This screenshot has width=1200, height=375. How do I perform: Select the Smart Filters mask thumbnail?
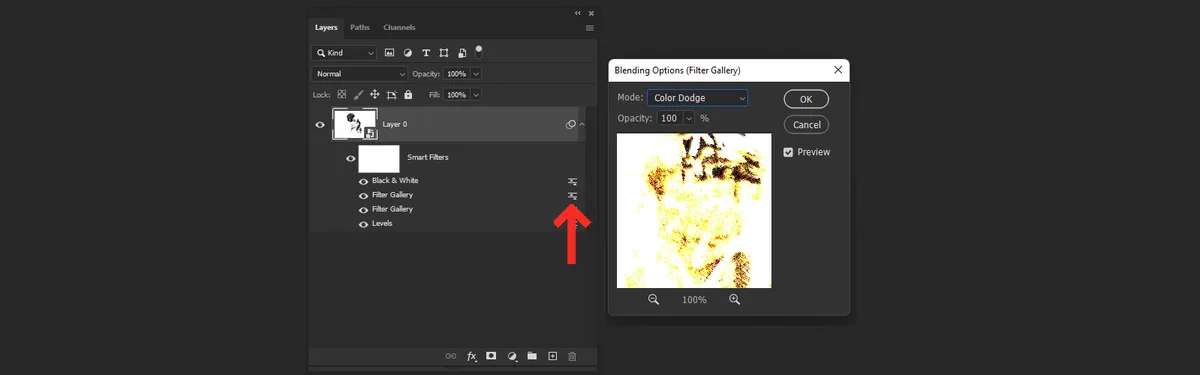pyautogui.click(x=379, y=158)
